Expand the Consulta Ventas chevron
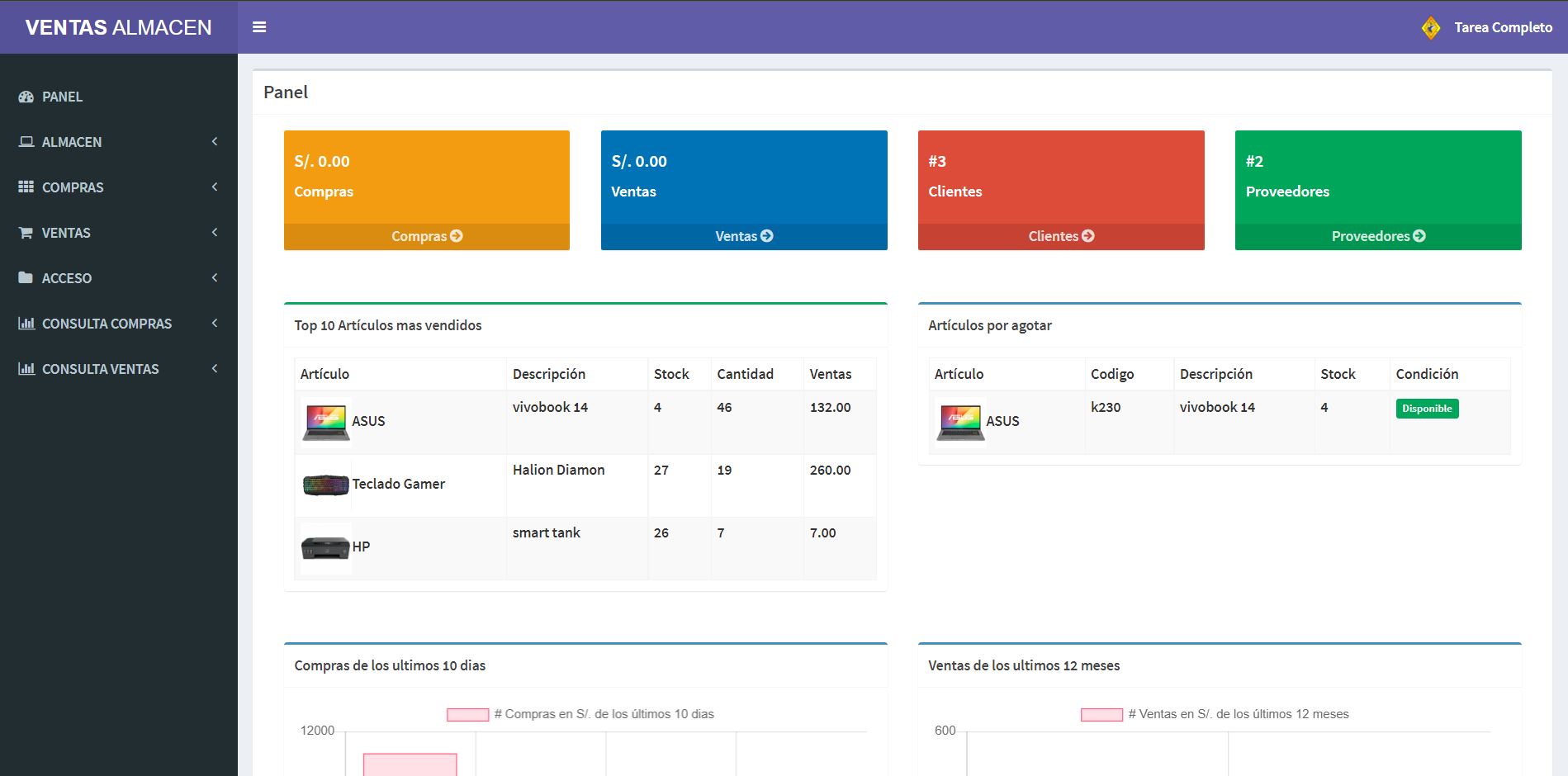The height and width of the screenshot is (776, 1568). pyautogui.click(x=215, y=369)
